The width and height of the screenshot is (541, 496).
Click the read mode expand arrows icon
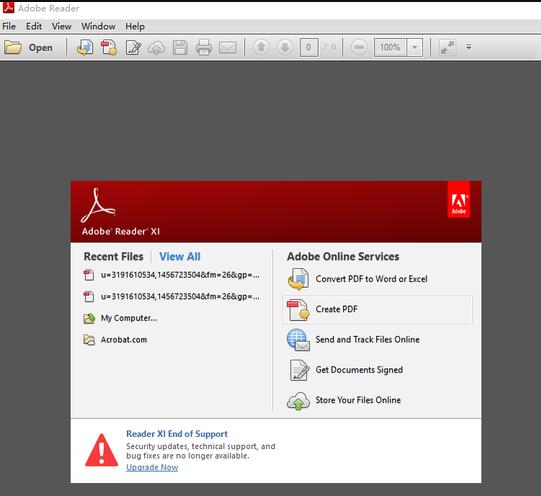point(447,47)
